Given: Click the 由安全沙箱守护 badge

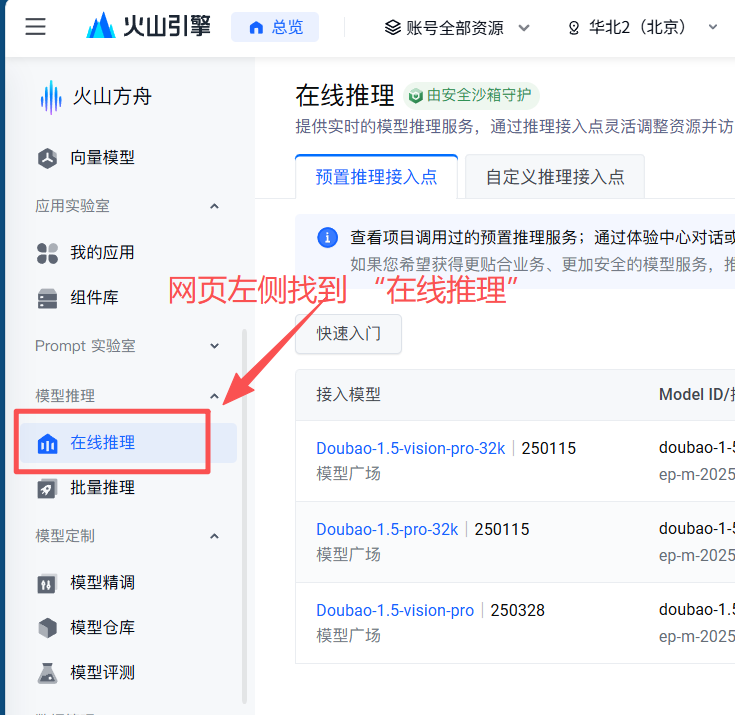Looking at the screenshot, I should tap(471, 96).
